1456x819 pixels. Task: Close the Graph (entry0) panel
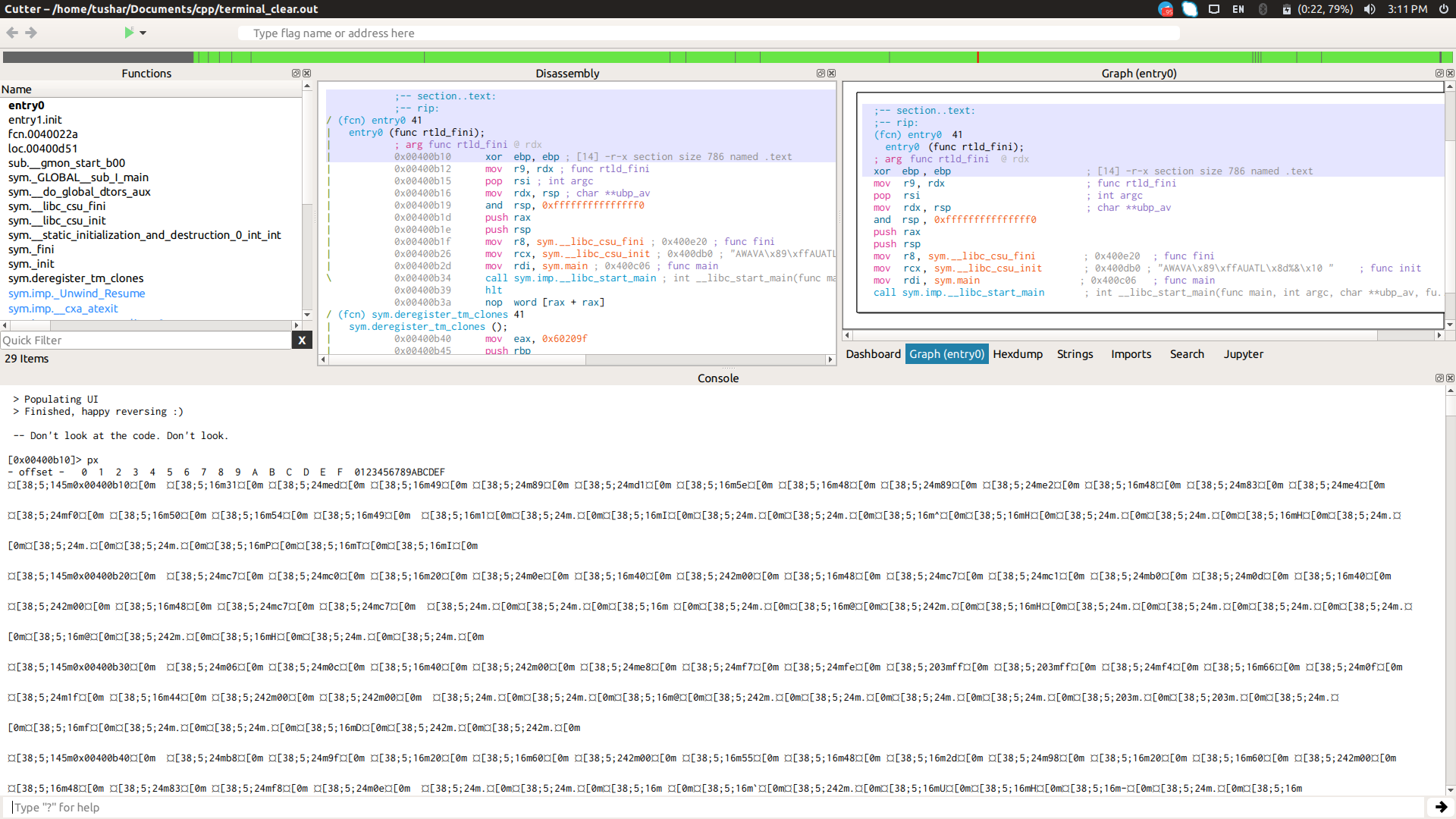click(1450, 74)
